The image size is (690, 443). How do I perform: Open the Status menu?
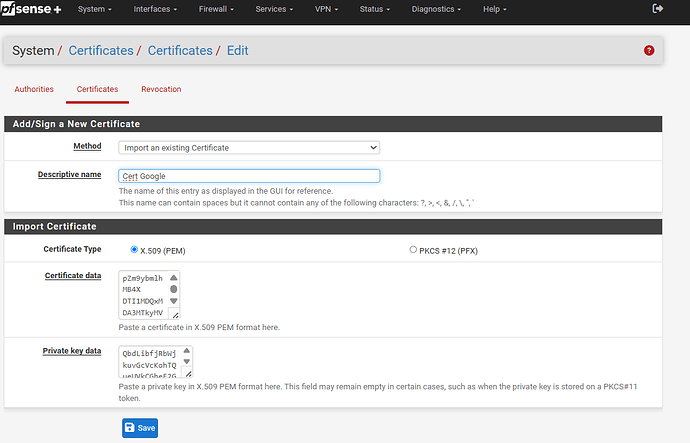pos(374,9)
